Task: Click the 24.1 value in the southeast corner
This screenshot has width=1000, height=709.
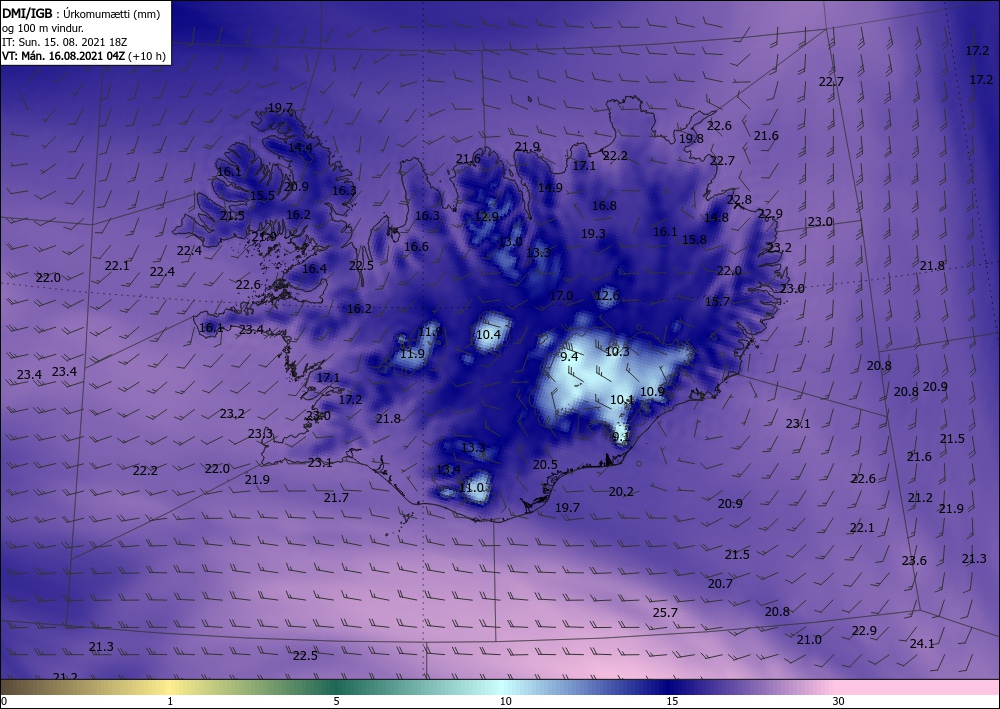Action: click(922, 644)
